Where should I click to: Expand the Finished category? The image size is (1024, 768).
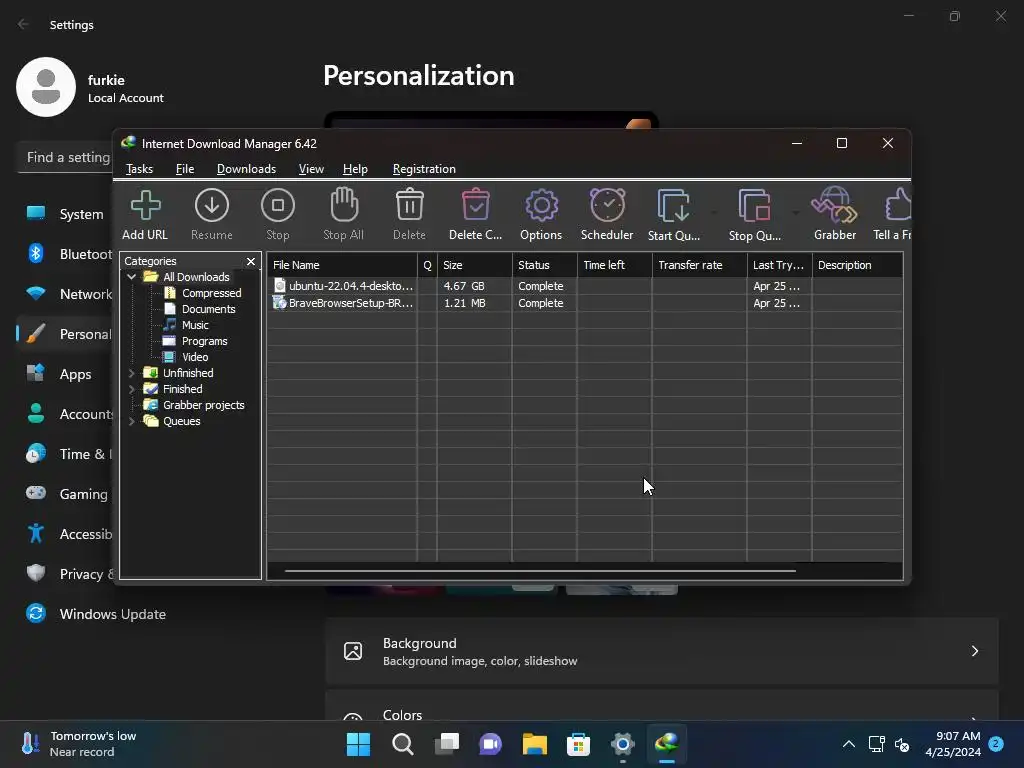[131, 389]
